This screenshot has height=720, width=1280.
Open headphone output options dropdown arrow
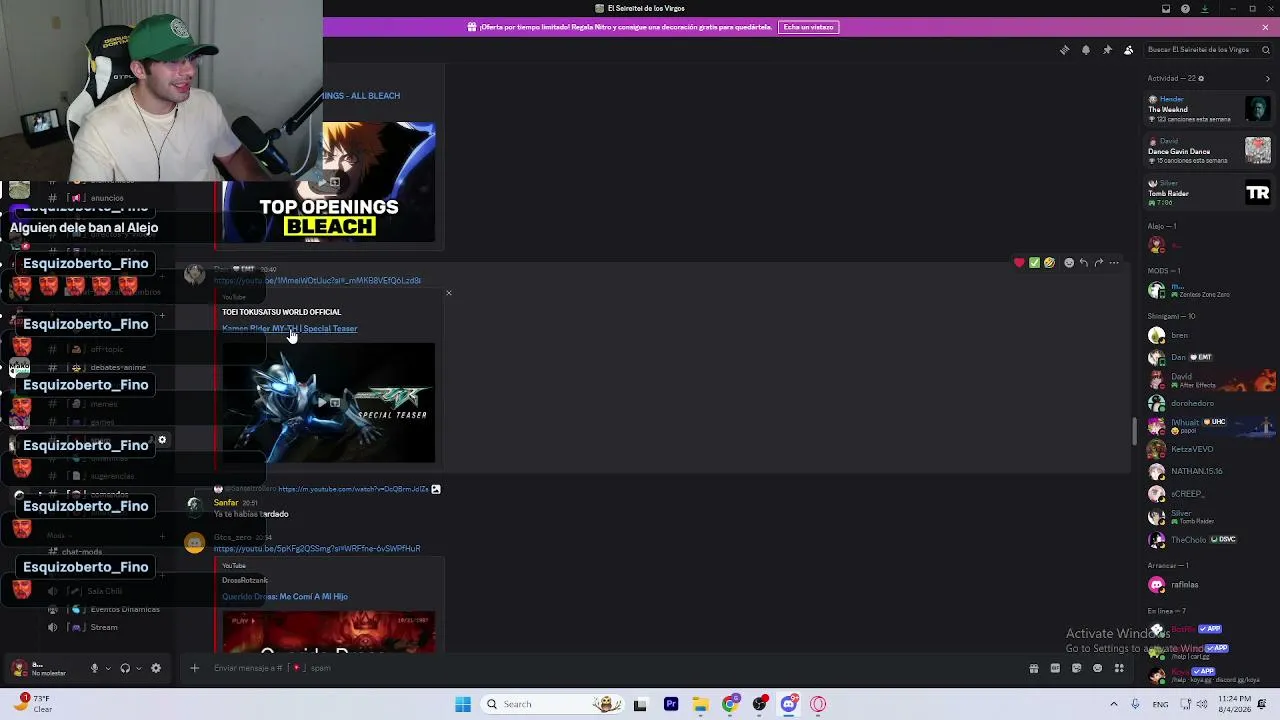(x=139, y=668)
